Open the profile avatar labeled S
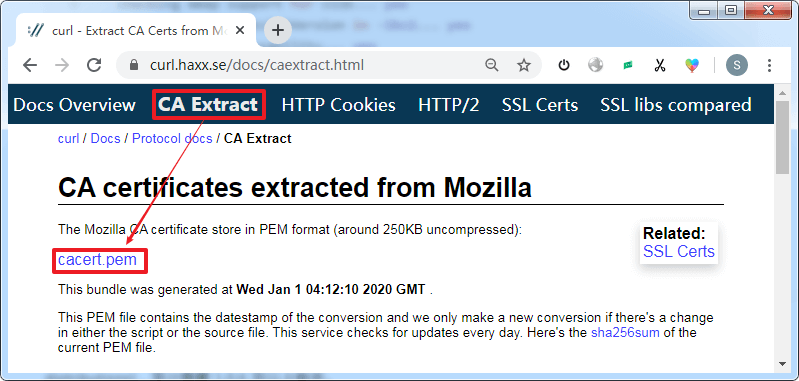799x381 pixels. pos(737,65)
